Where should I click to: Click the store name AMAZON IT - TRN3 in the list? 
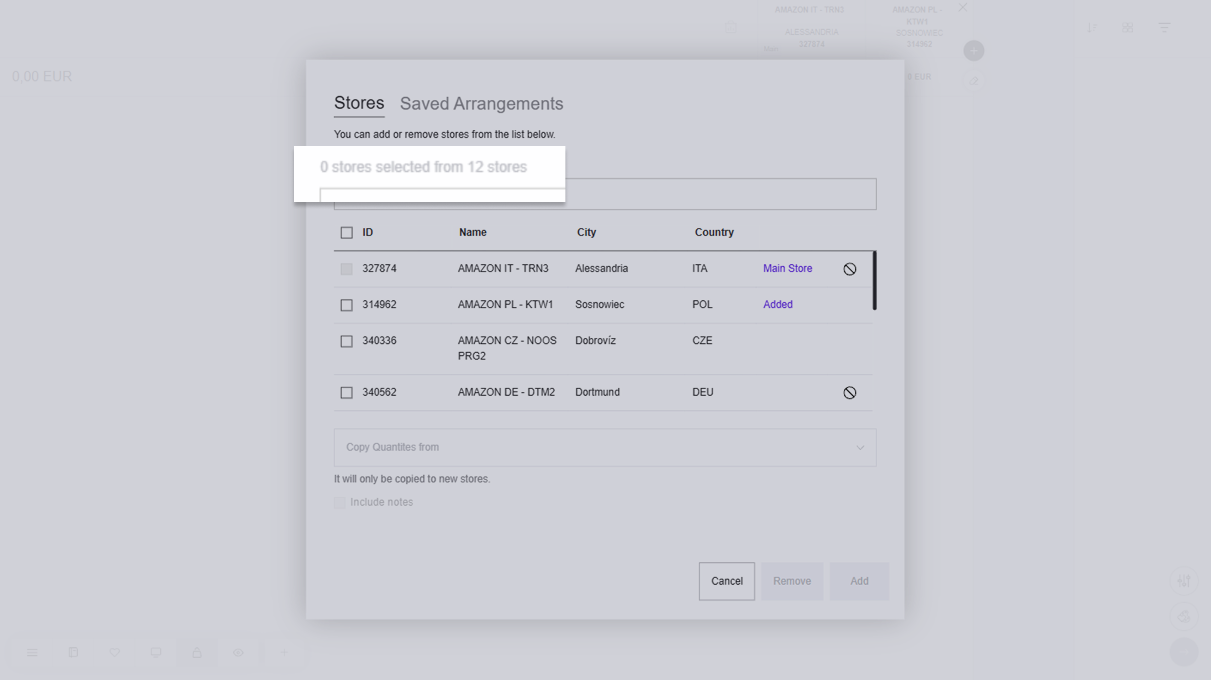(503, 269)
